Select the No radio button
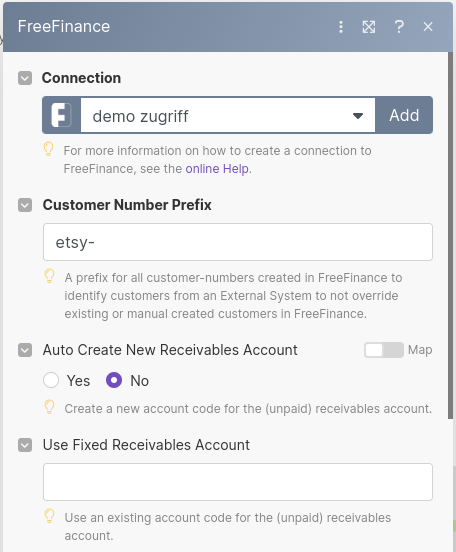Viewport: 456px width, 552px height. 114,381
